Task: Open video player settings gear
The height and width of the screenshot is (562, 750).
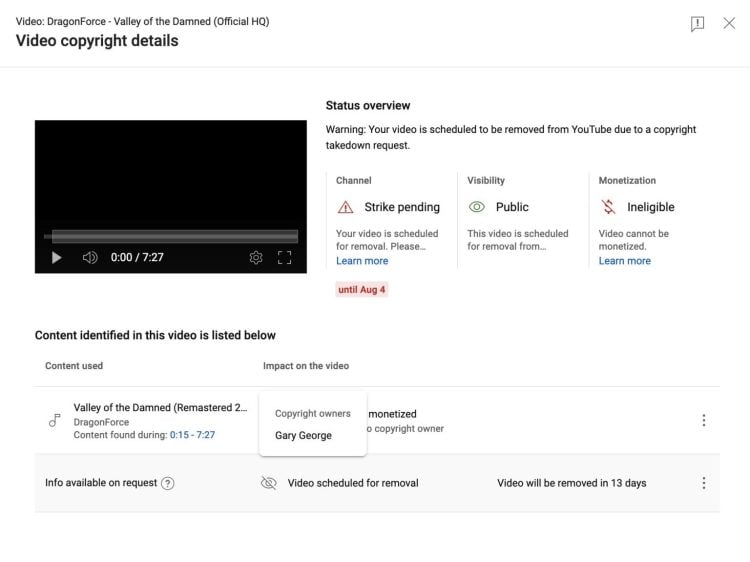Action: coord(256,257)
